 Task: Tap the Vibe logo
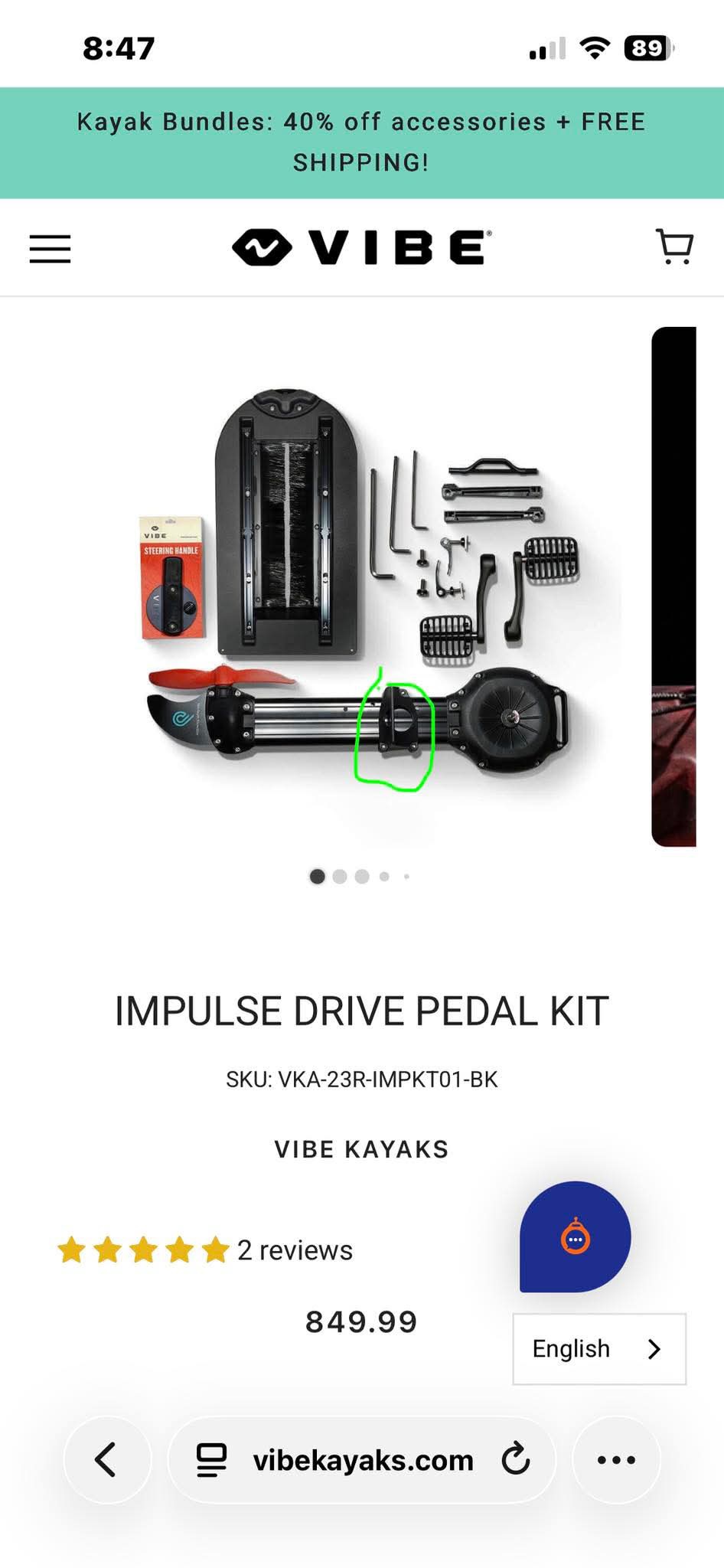click(x=362, y=247)
